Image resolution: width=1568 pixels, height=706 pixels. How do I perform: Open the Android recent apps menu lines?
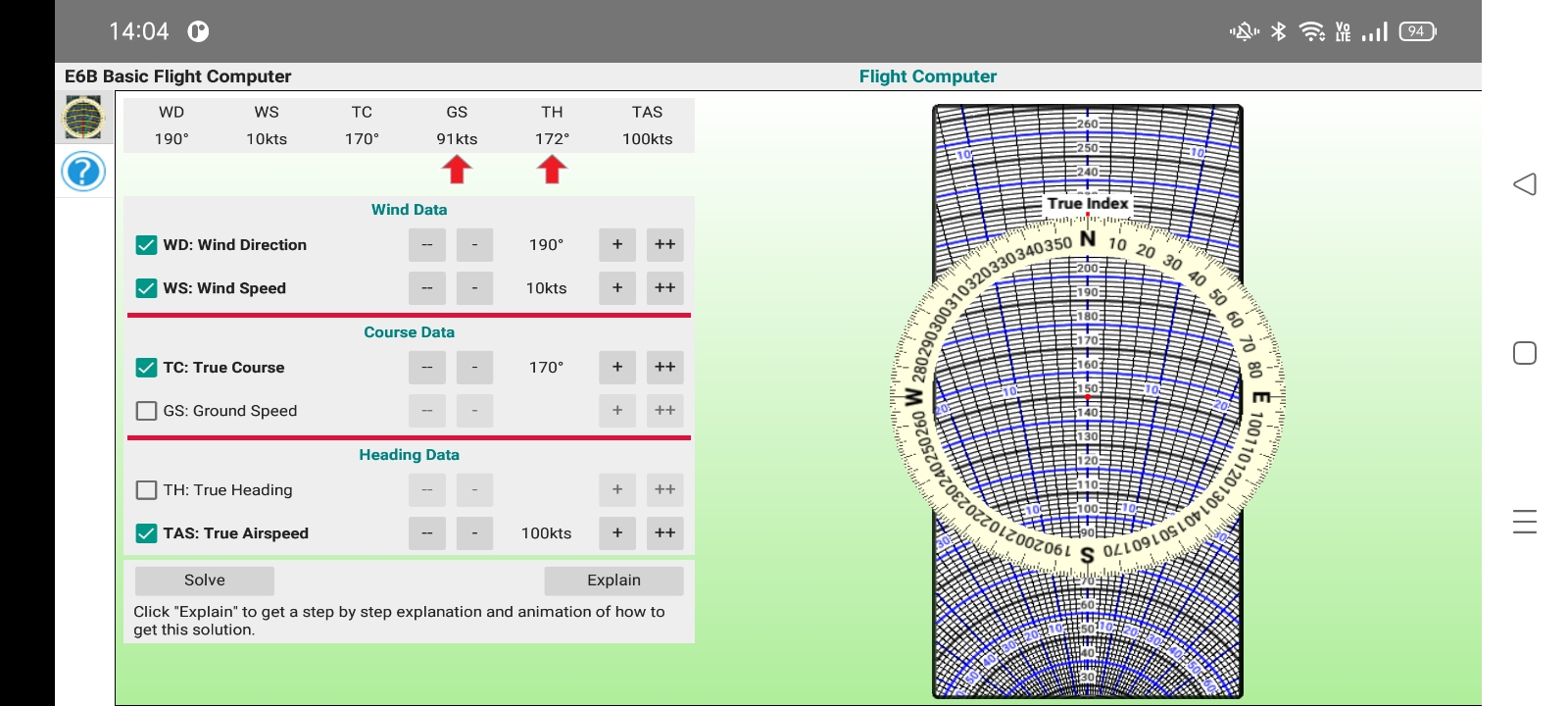[1524, 522]
